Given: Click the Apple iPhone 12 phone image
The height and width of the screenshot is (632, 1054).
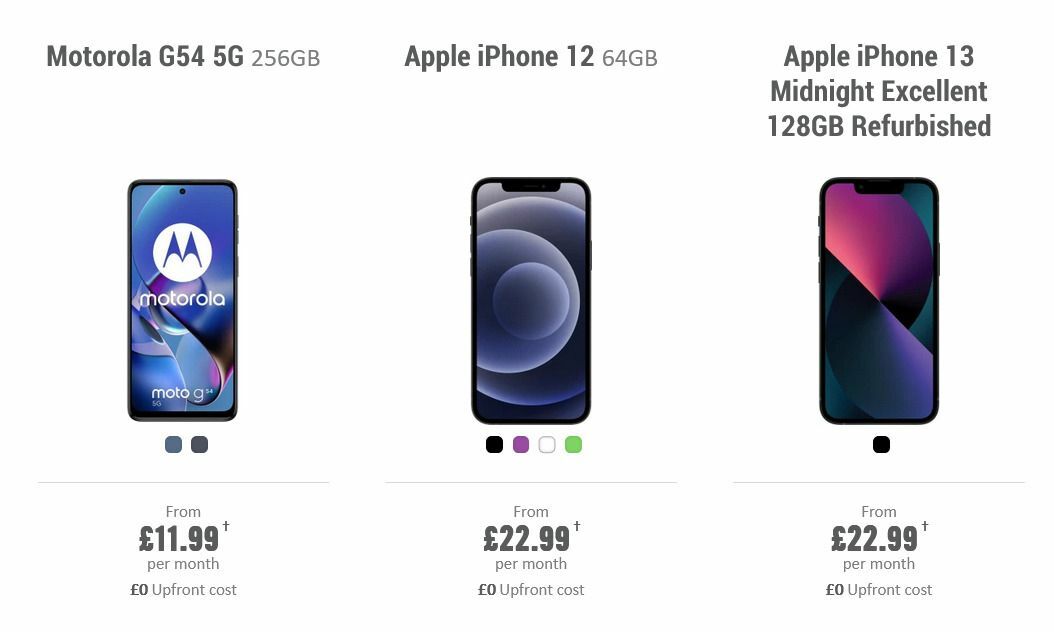Looking at the screenshot, I should [531, 298].
